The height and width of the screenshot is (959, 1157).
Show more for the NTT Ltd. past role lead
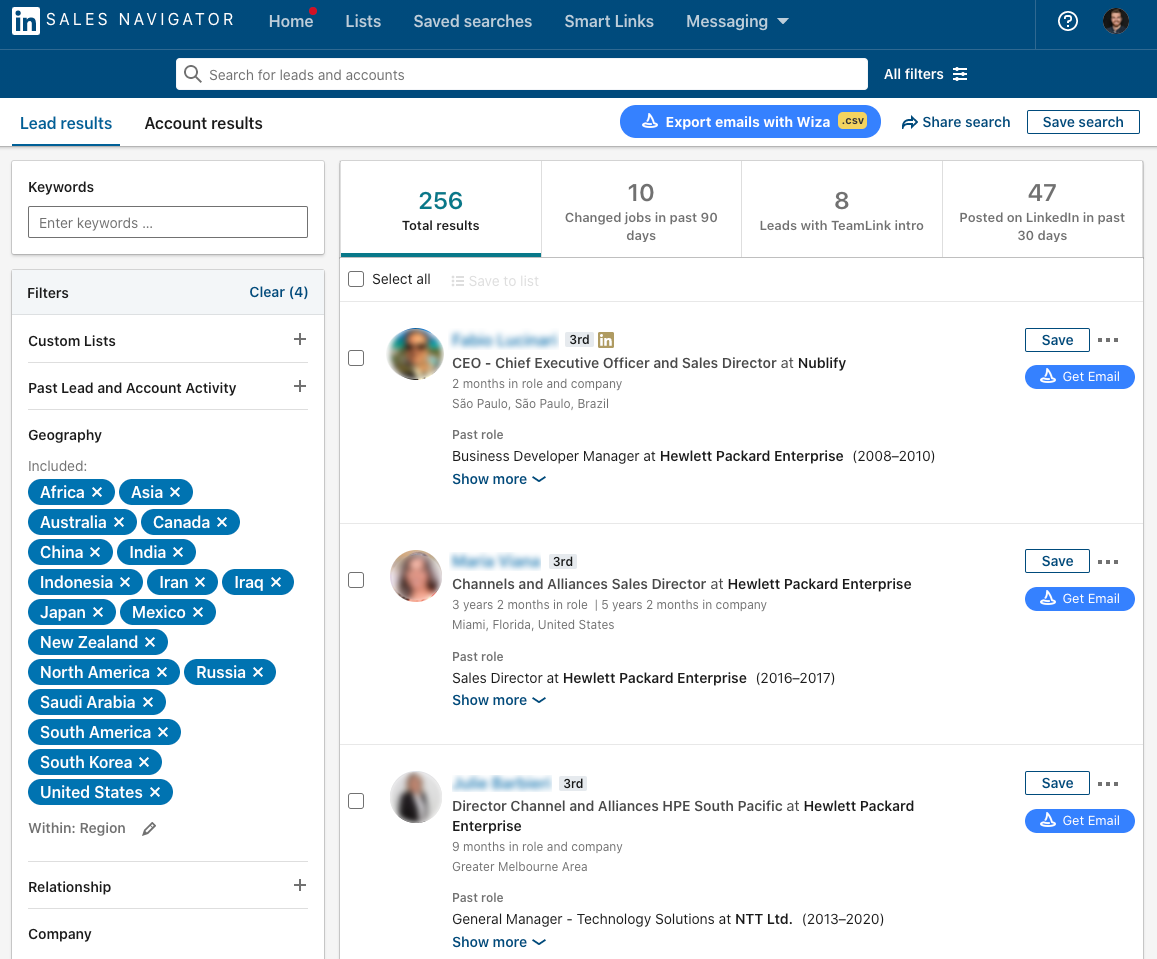499,942
